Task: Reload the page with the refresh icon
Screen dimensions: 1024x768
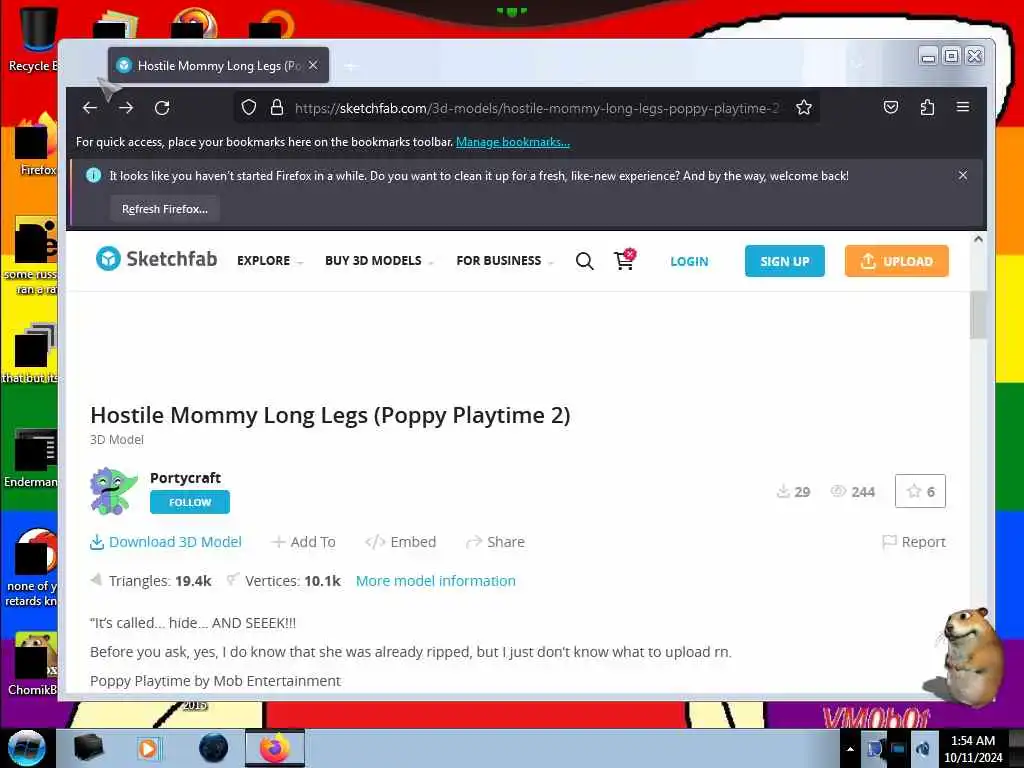Action: [162, 108]
